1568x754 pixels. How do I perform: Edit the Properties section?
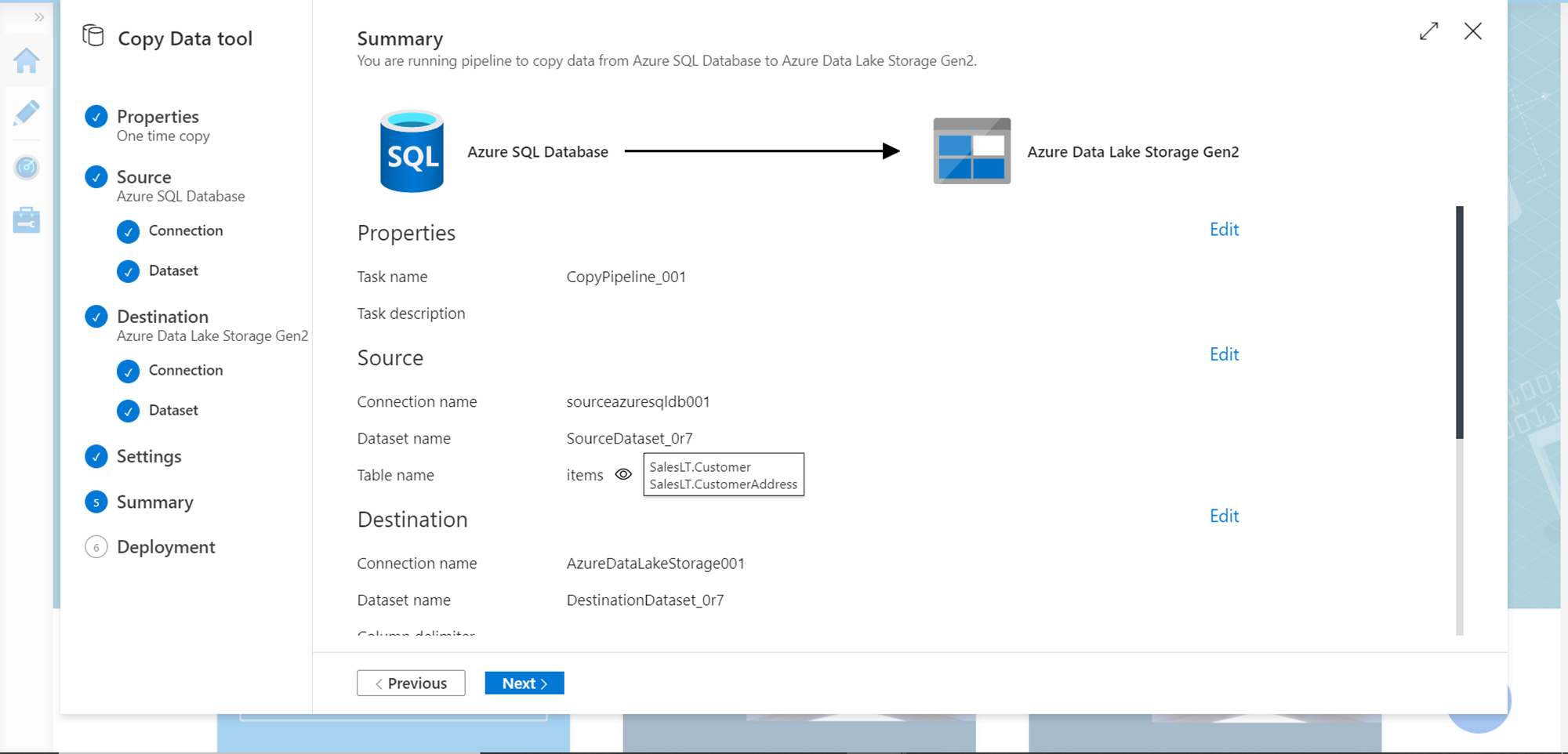point(1224,229)
